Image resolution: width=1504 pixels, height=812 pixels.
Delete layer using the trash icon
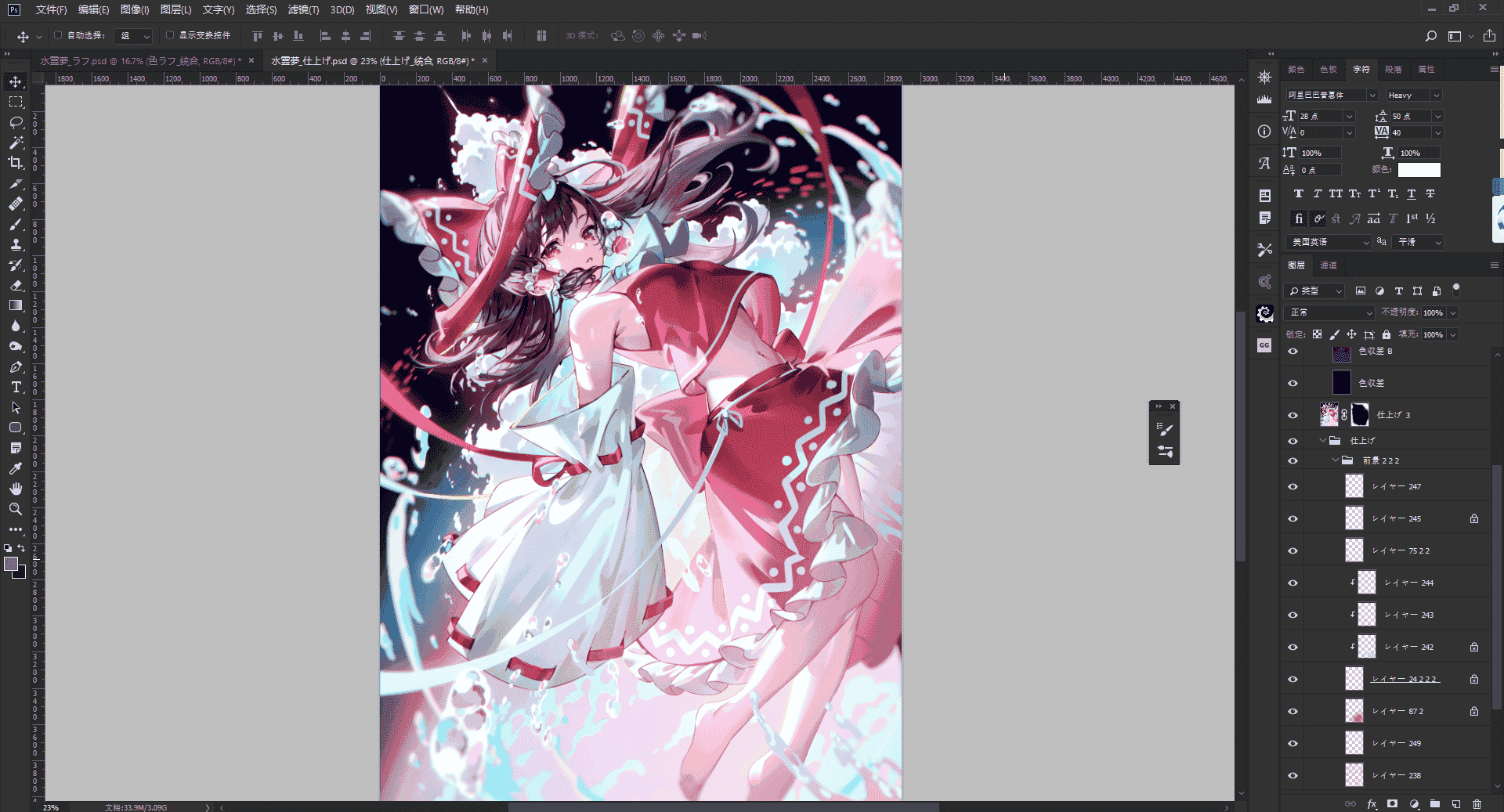coord(1477,804)
